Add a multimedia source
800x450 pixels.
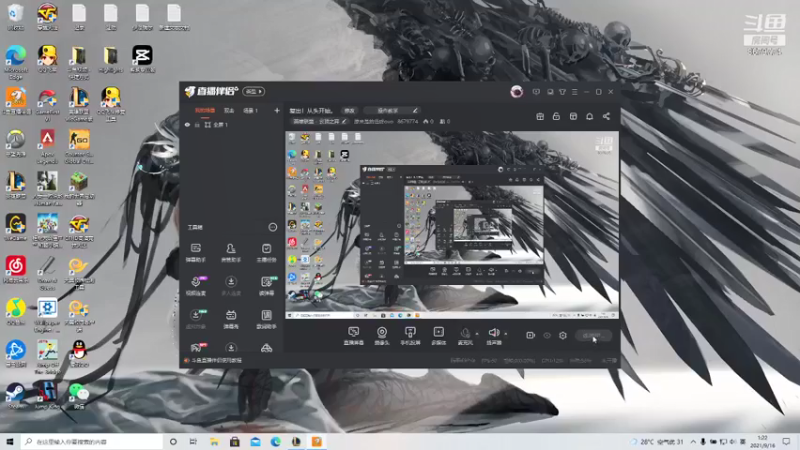(x=439, y=336)
